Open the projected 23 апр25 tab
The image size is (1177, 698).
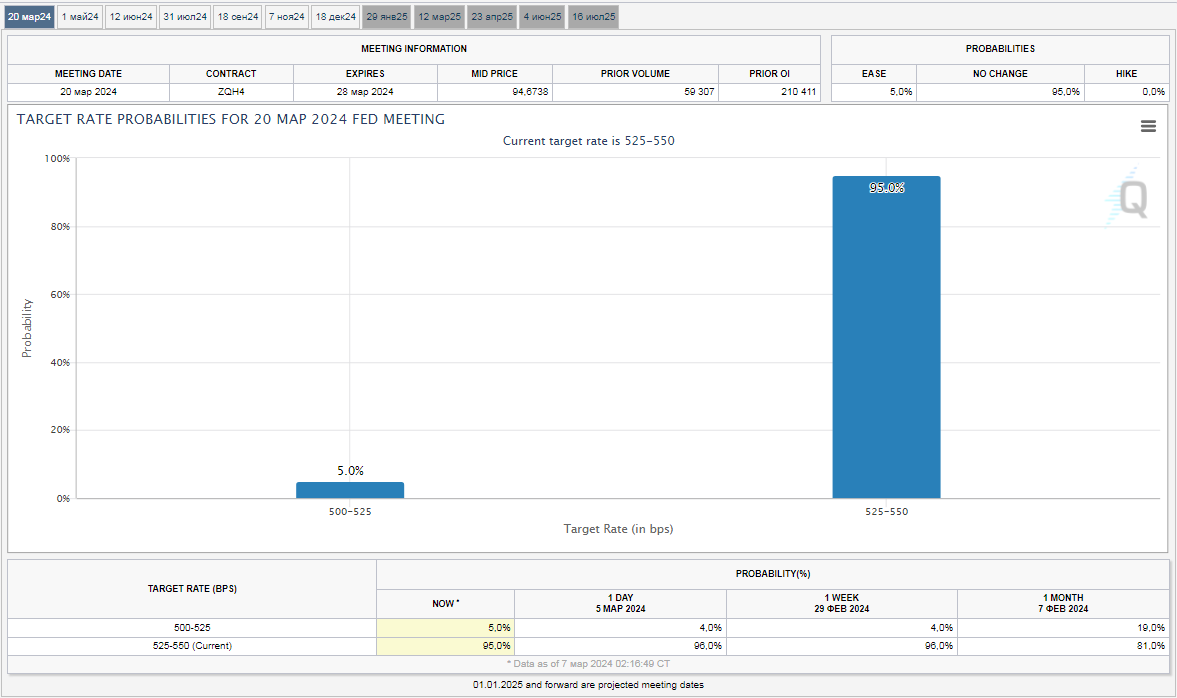pyautogui.click(x=492, y=17)
